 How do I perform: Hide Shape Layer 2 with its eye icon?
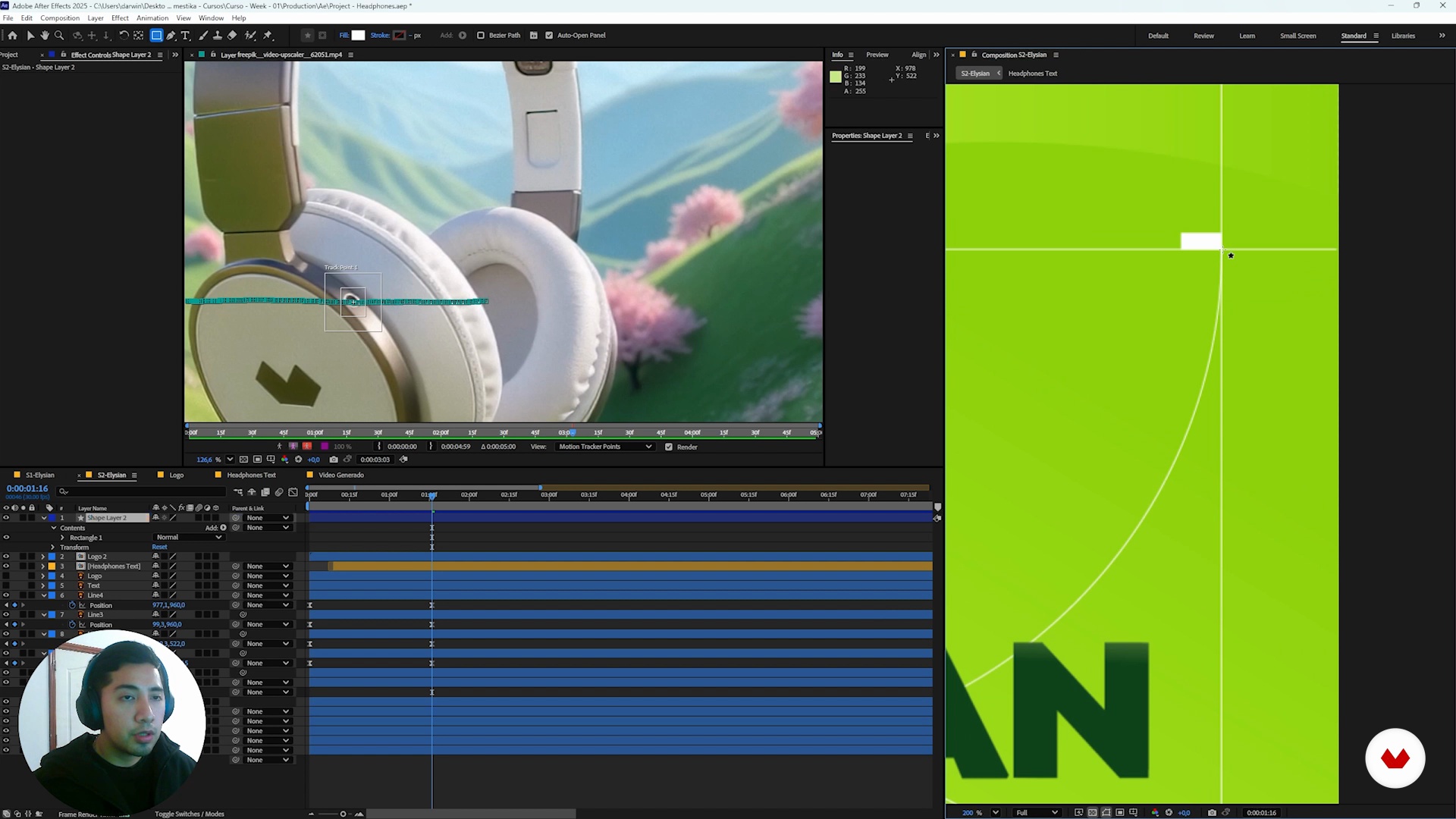(x=6, y=518)
